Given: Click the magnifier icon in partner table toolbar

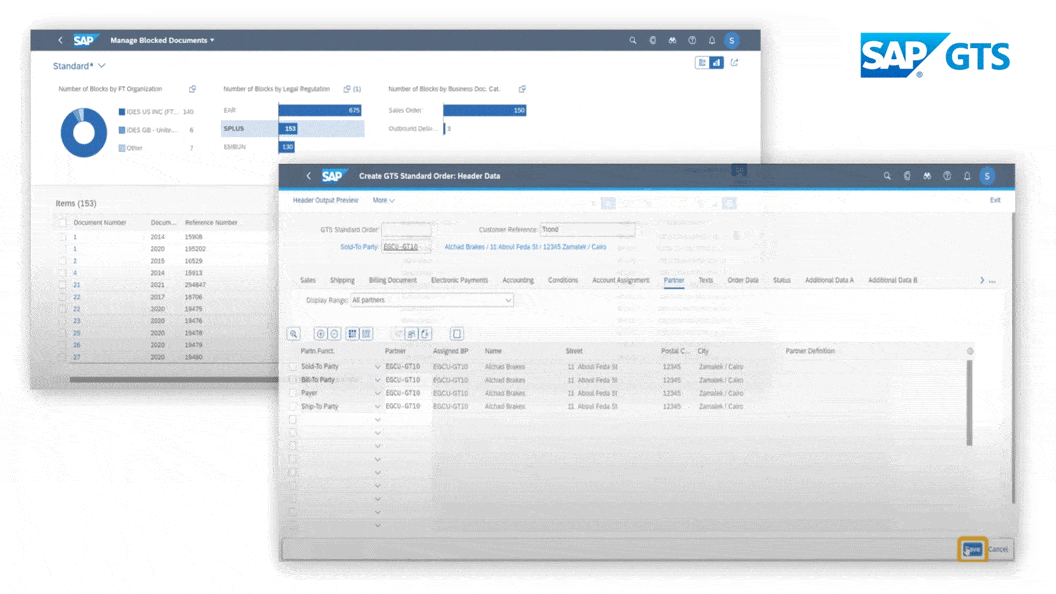Looking at the screenshot, I should (293, 334).
